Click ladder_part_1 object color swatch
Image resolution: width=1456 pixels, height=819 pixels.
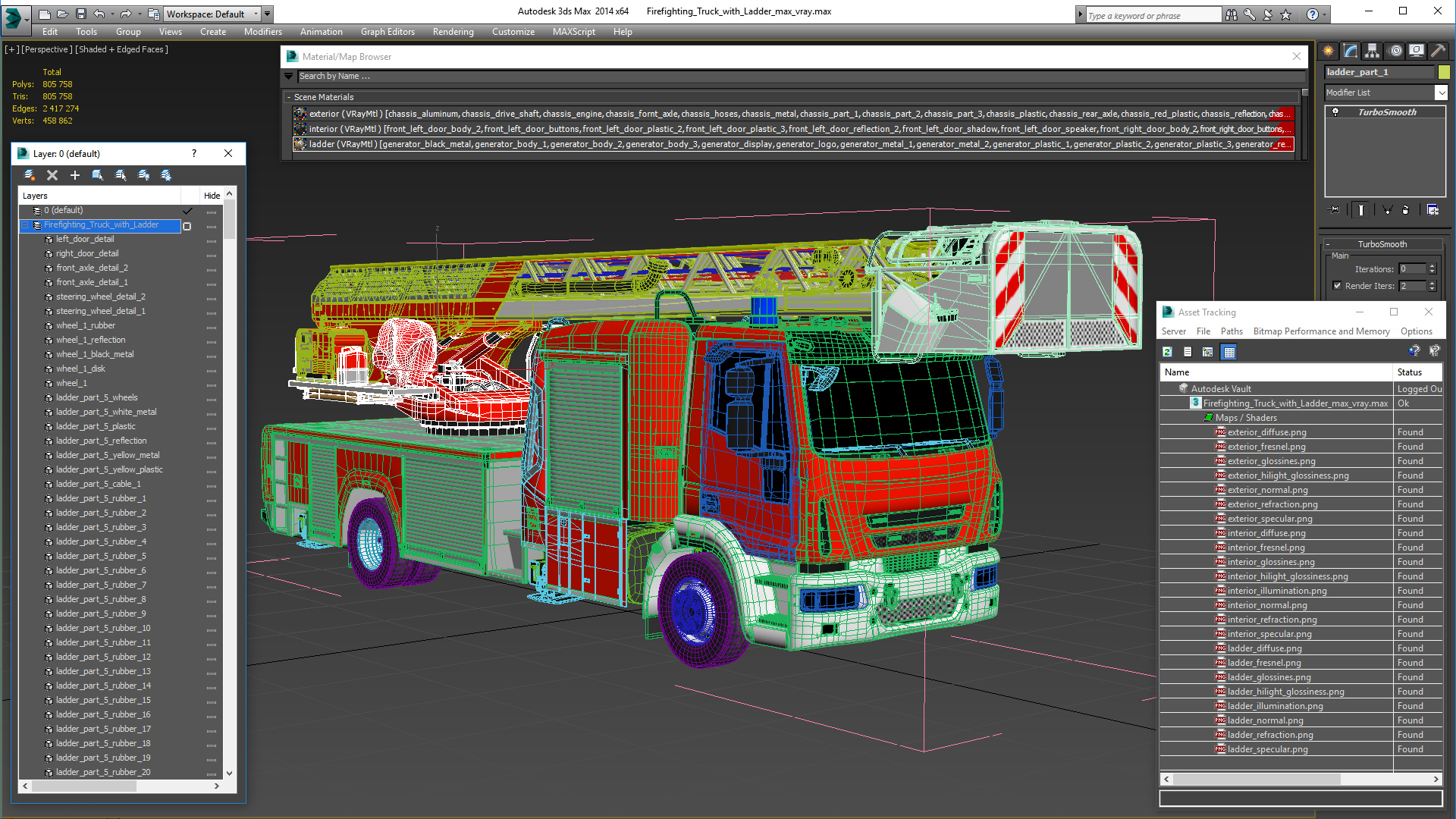tap(1444, 72)
